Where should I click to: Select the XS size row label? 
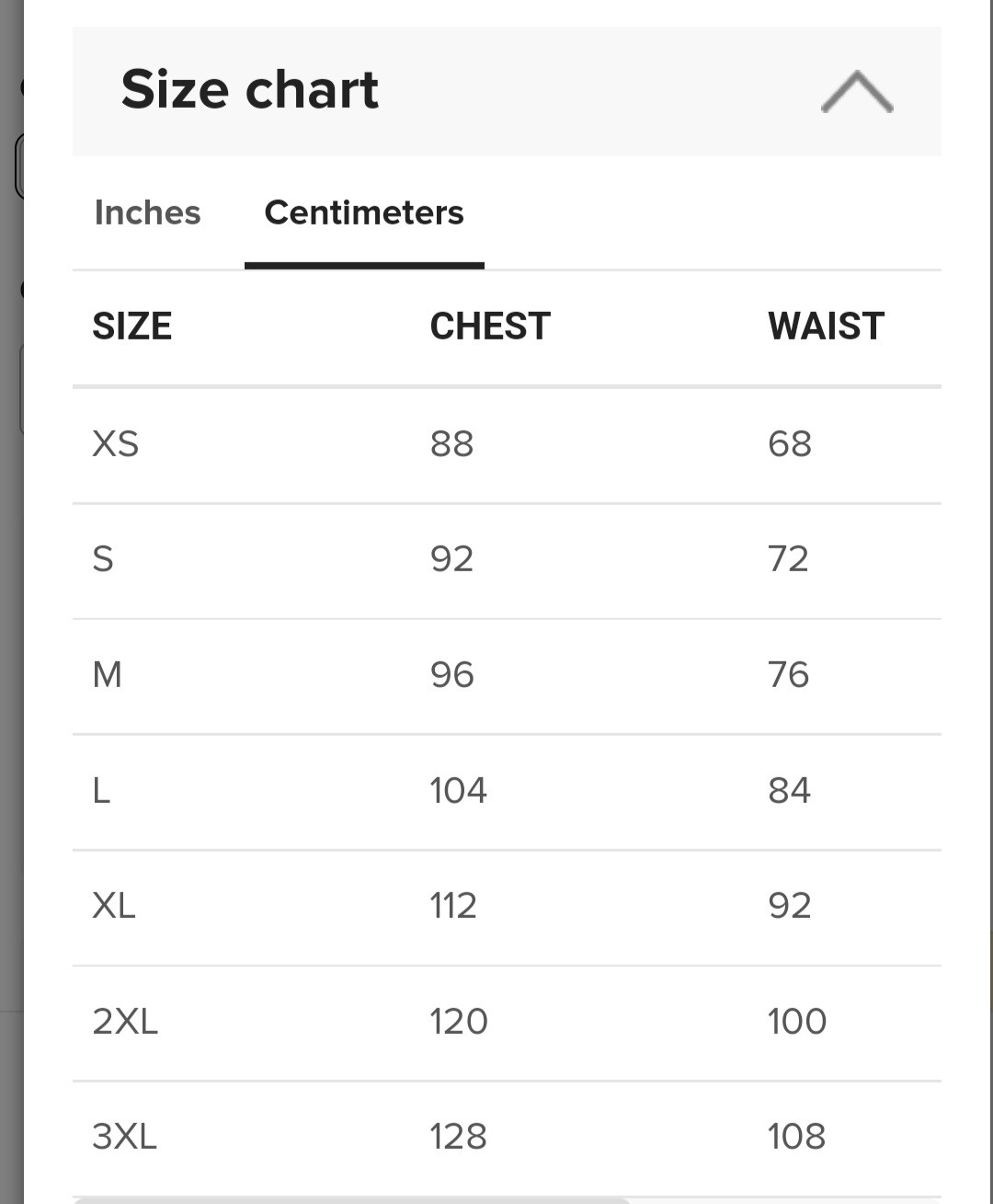point(116,444)
